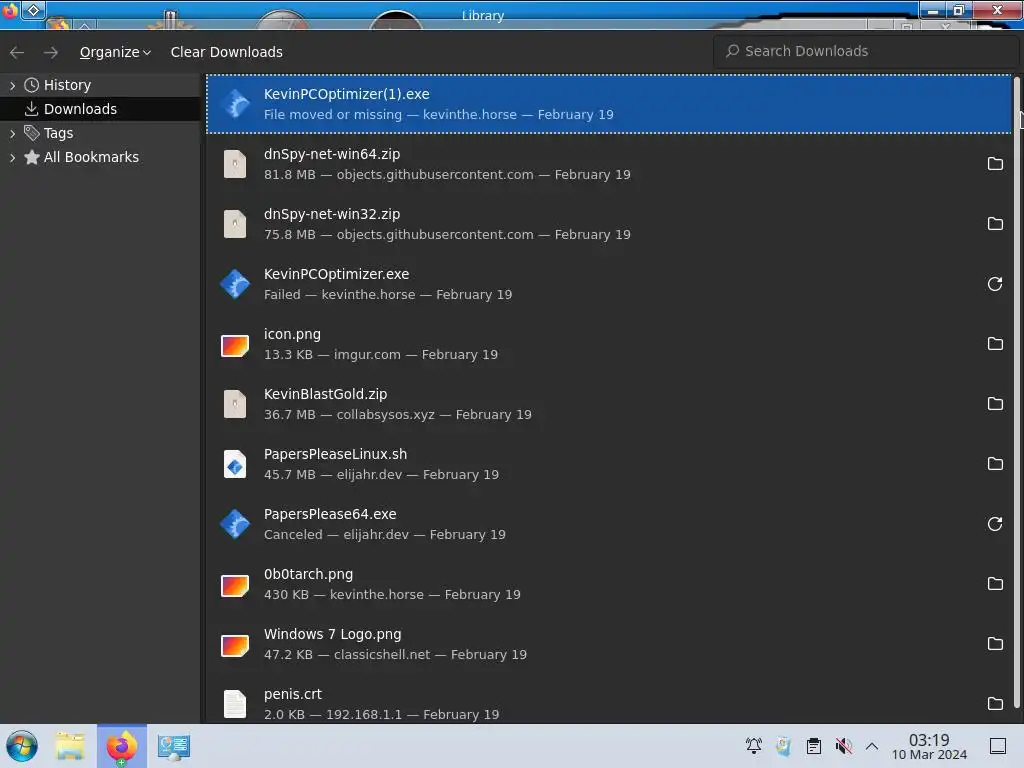Show Windows 7 Logo.png in folder
Screen dimensions: 1024x768
(x=995, y=644)
